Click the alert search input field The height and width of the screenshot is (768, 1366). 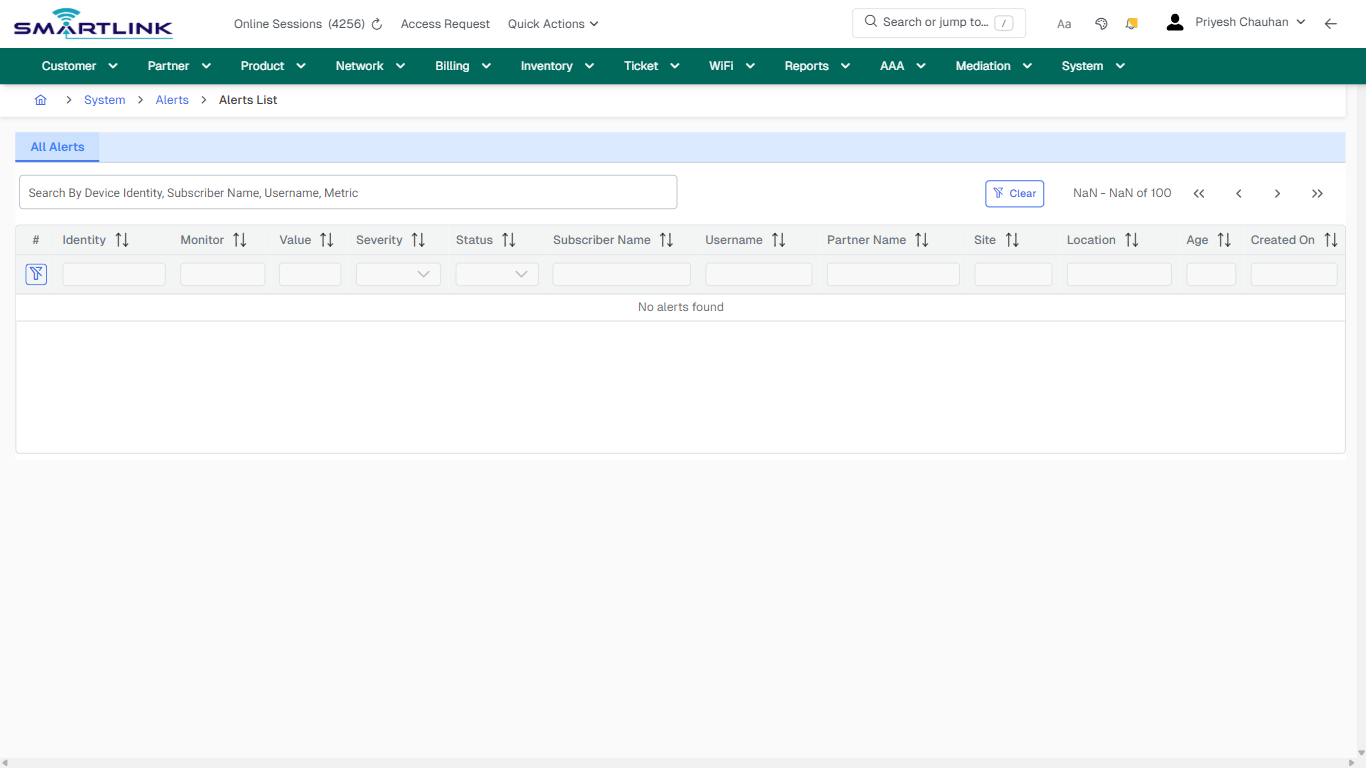tap(348, 191)
